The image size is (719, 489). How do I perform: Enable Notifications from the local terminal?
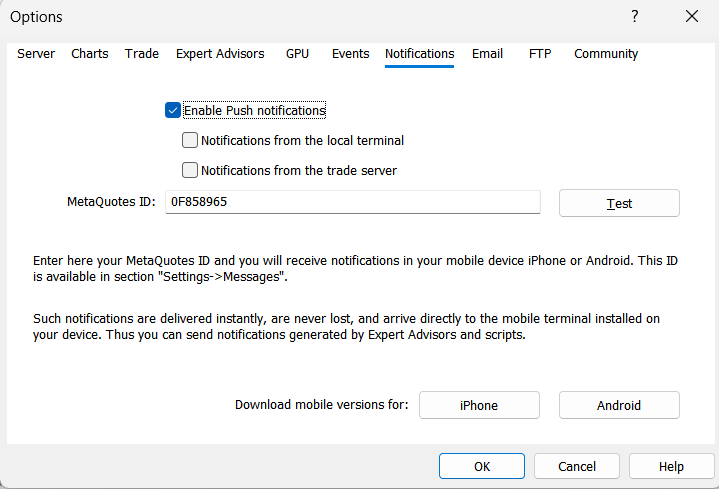(190, 140)
